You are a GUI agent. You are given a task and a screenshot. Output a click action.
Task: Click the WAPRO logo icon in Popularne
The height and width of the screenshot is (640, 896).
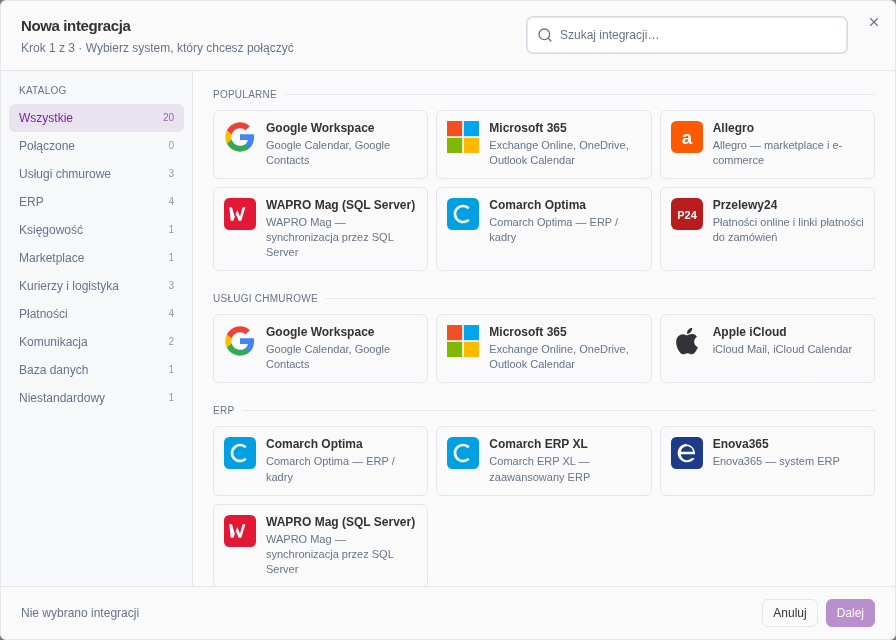coord(239,214)
